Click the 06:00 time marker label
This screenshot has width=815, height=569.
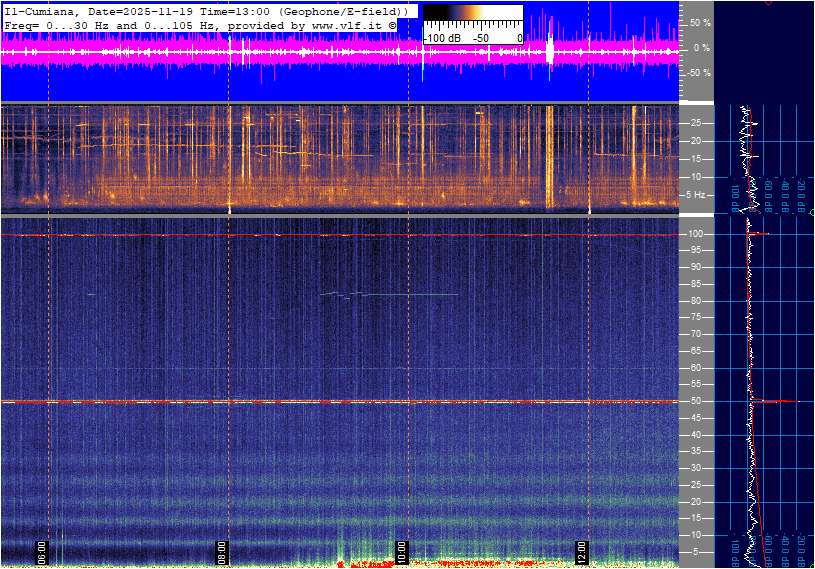(x=42, y=552)
